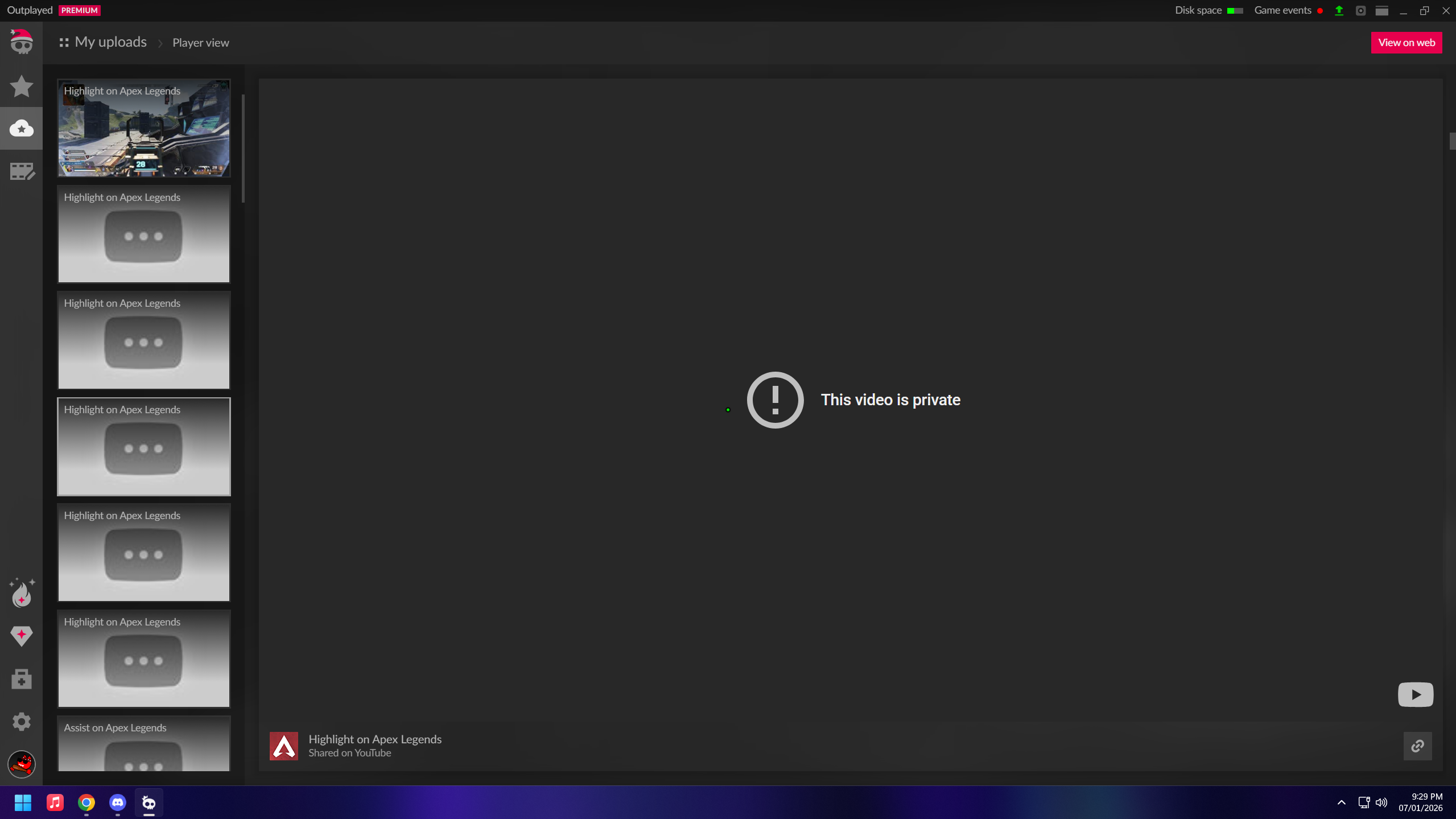Click the Game events status indicator

click(x=1288, y=10)
